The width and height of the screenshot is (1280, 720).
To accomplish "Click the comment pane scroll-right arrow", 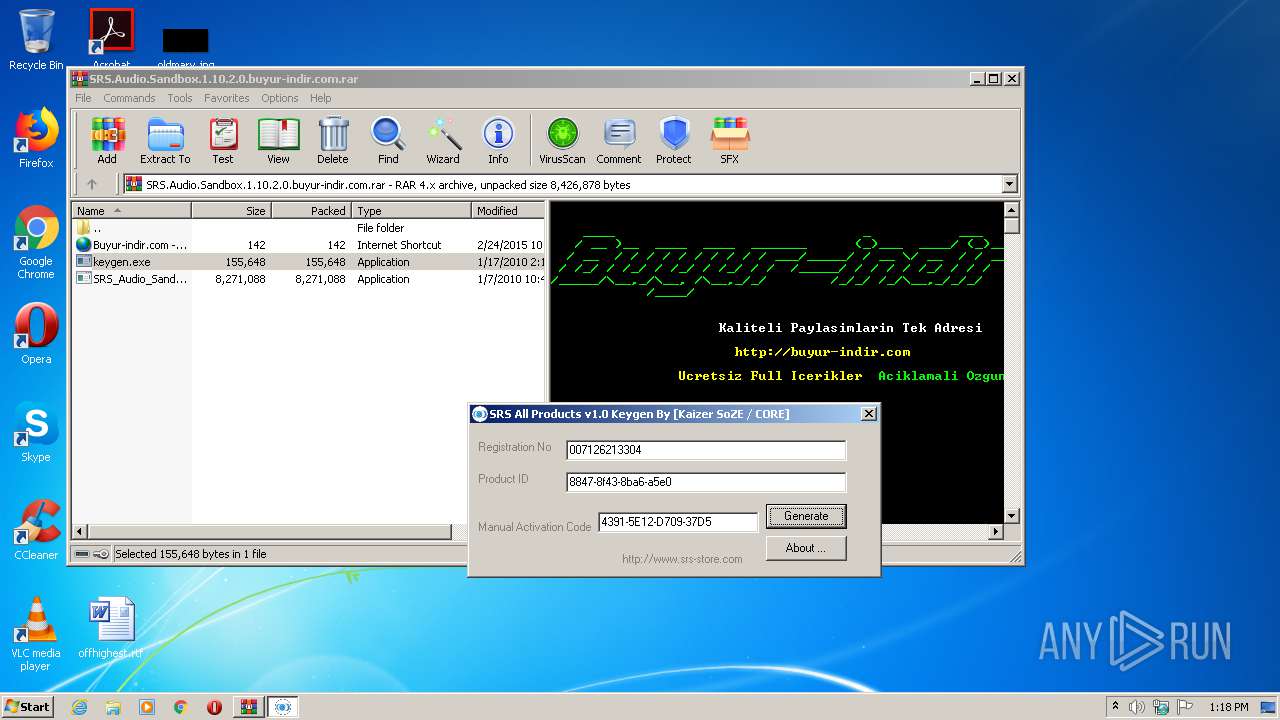I will tap(995, 532).
